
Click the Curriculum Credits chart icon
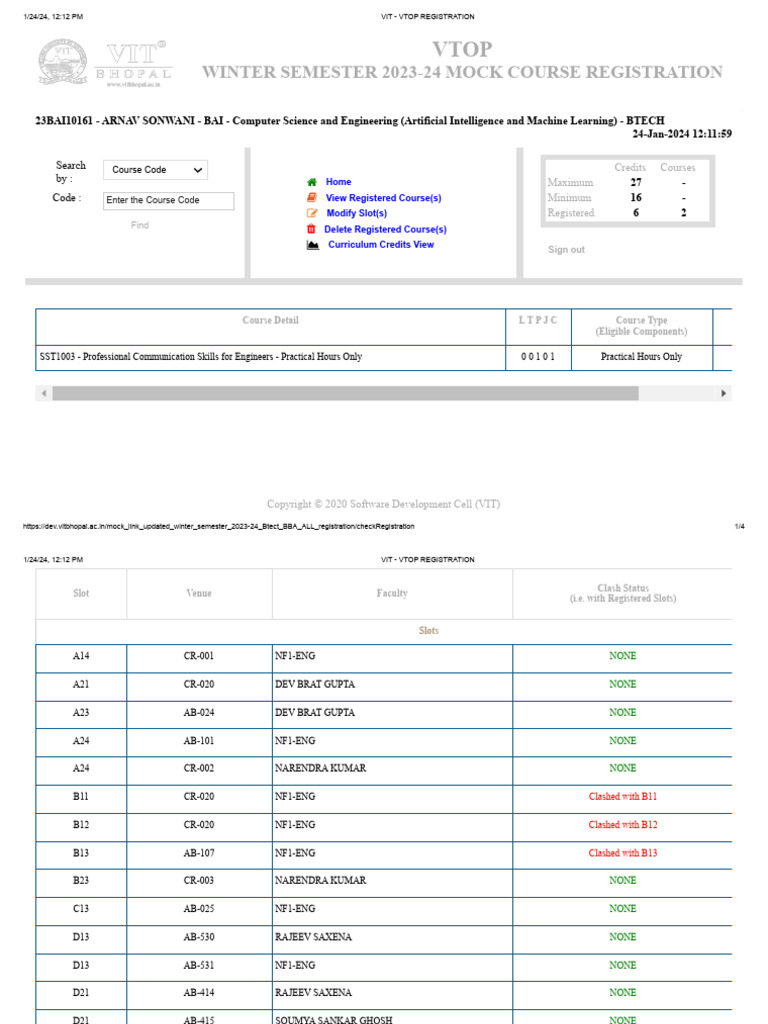pos(313,245)
